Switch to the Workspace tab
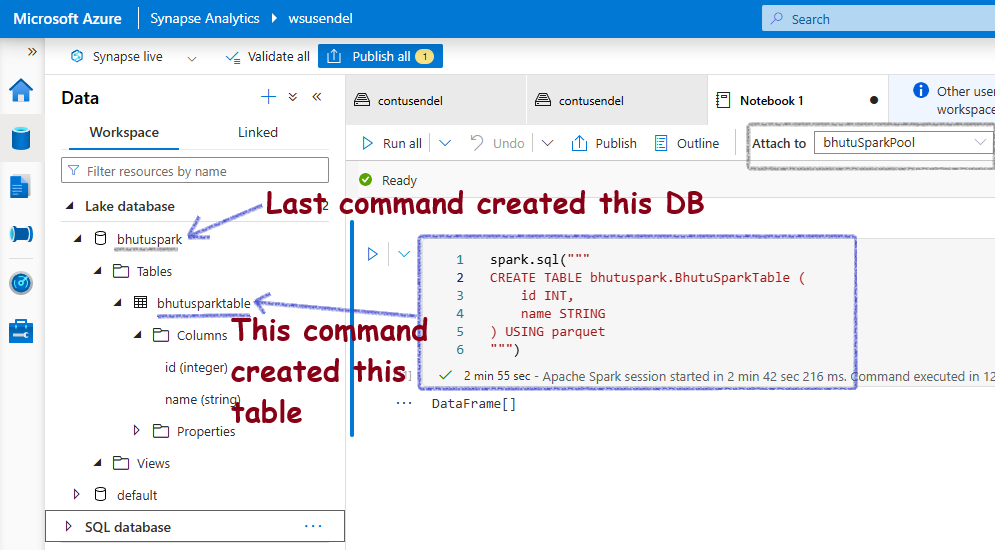 pos(124,132)
